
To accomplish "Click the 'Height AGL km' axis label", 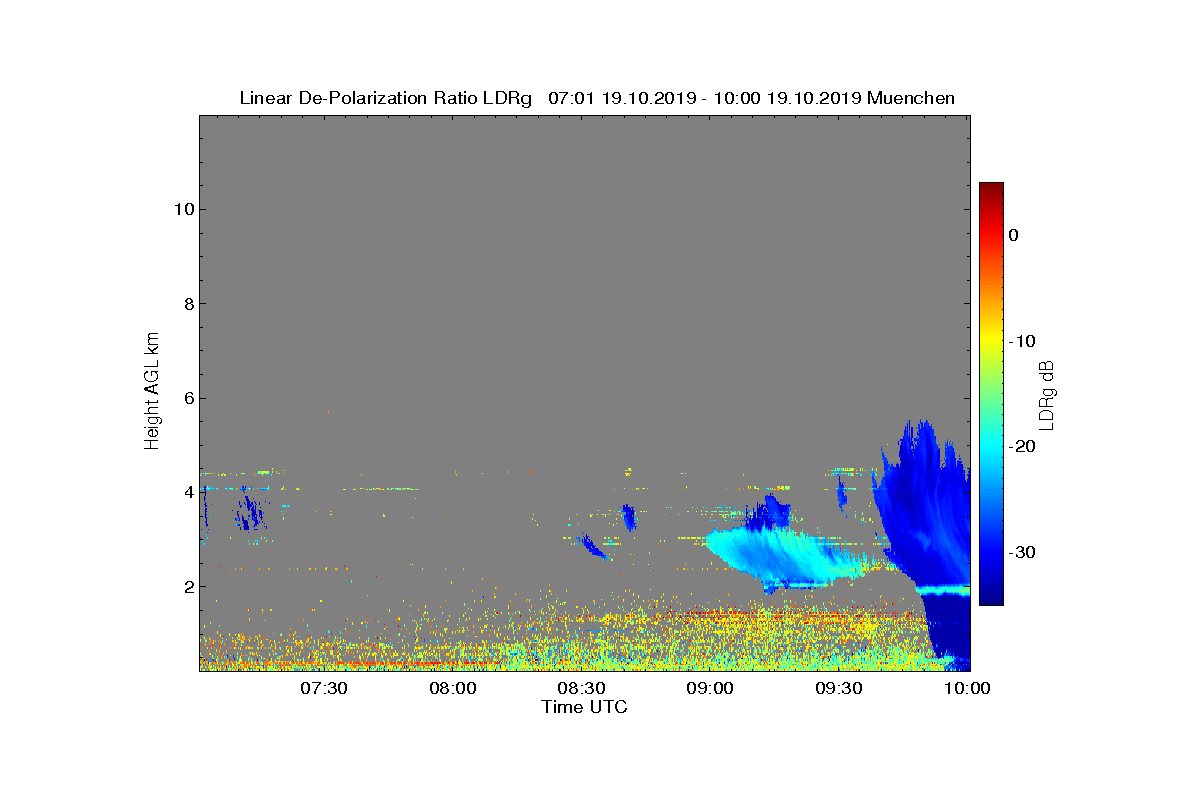I will coord(153,392).
